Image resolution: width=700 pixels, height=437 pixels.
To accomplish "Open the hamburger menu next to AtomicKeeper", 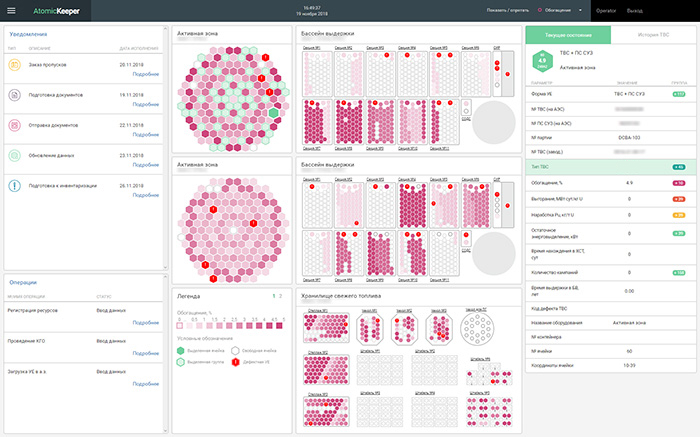I will 9,11.
